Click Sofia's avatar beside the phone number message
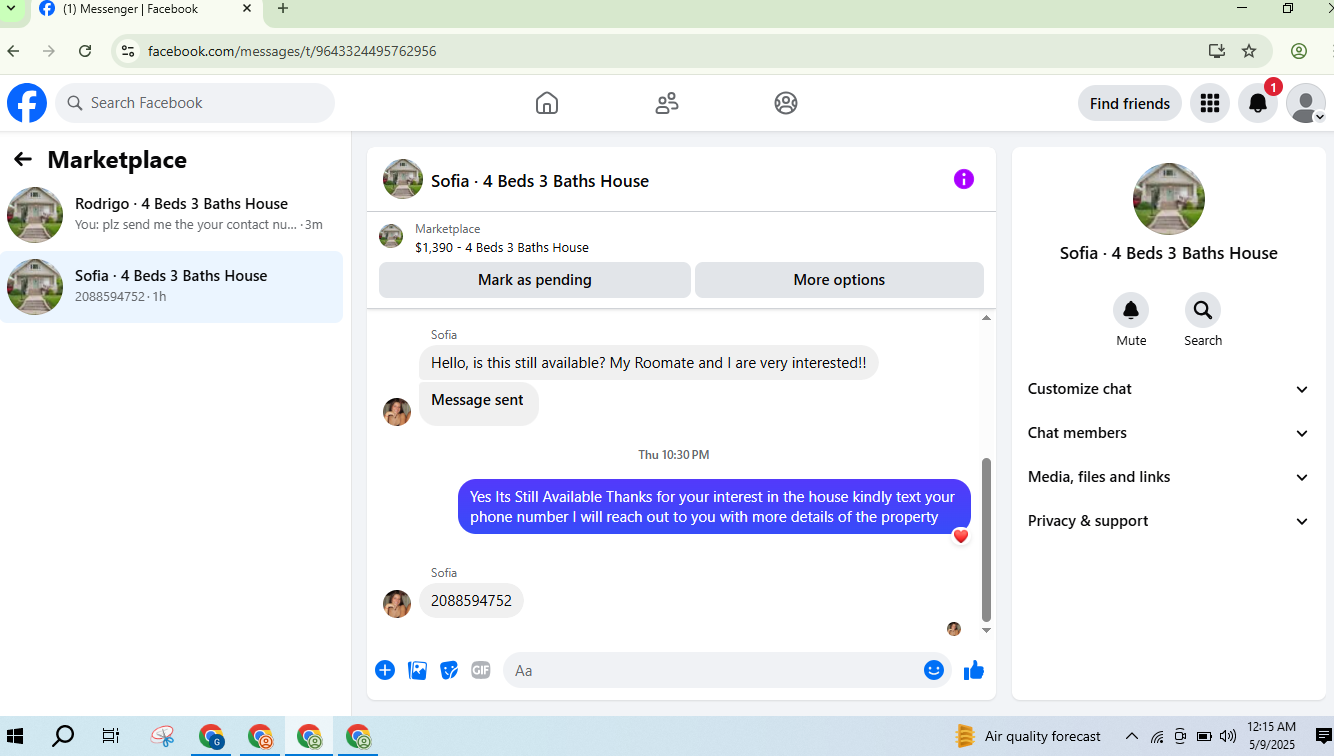 click(x=397, y=604)
